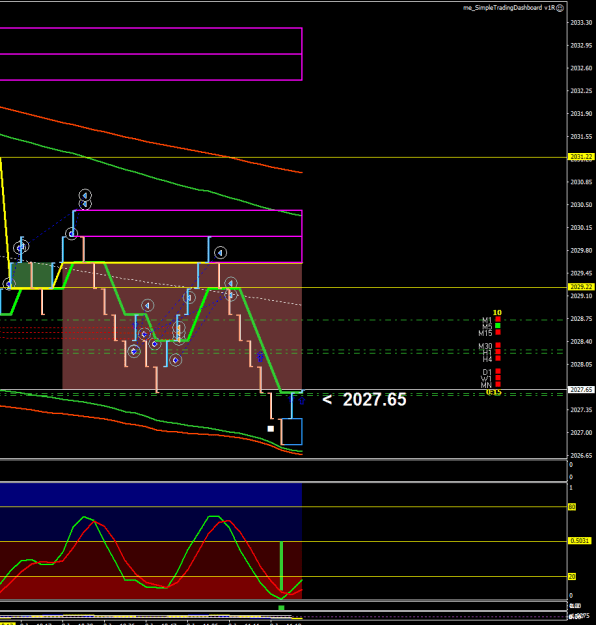Click the 2032.60 price scale value
The height and width of the screenshot is (625, 596).
(x=581, y=68)
